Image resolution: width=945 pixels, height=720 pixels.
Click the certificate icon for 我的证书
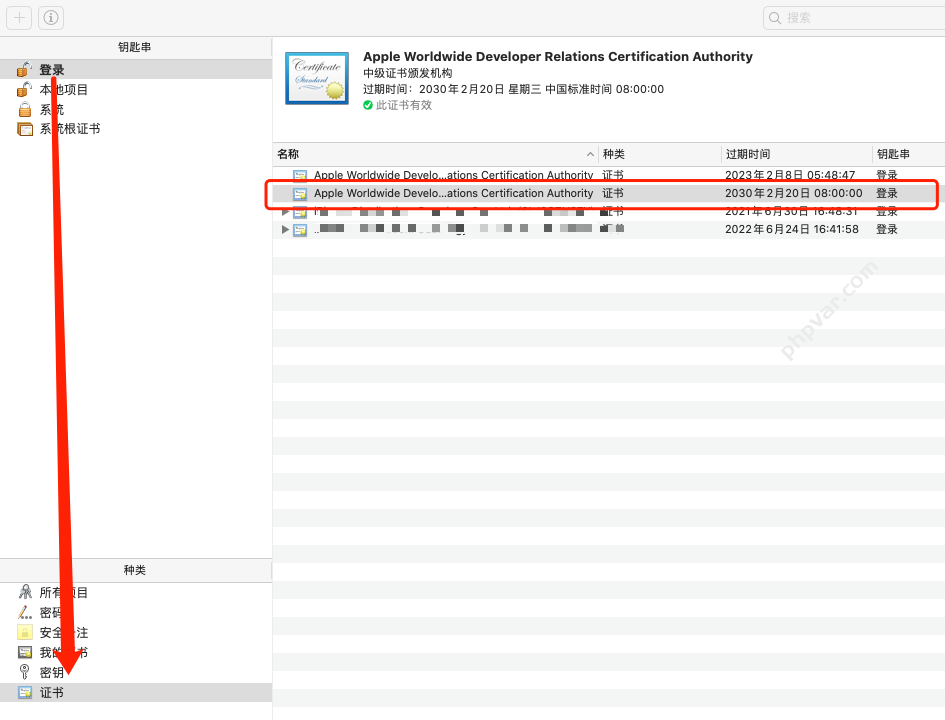point(25,652)
